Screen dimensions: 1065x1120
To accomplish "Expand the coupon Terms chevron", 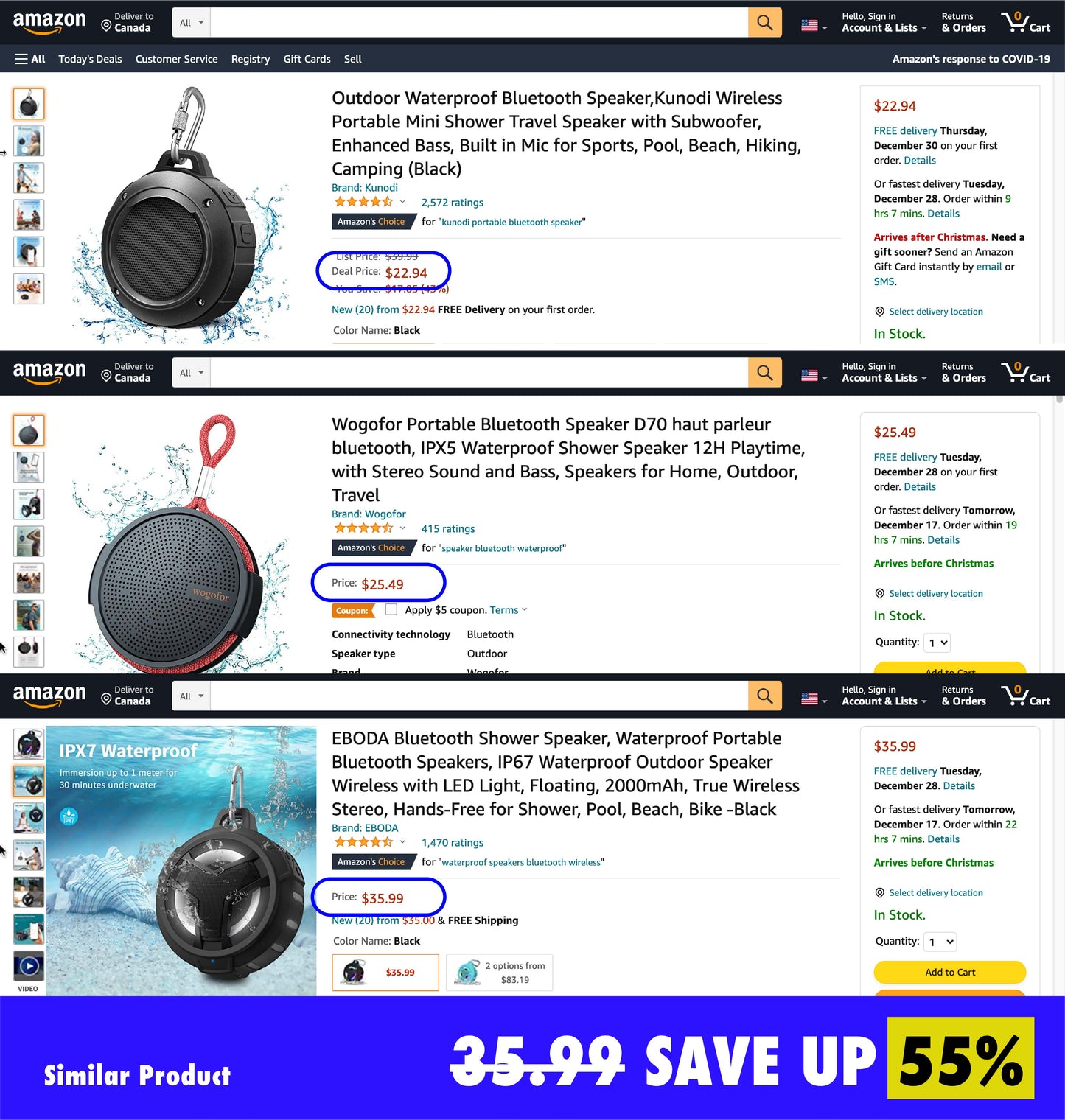I will pyautogui.click(x=525, y=609).
